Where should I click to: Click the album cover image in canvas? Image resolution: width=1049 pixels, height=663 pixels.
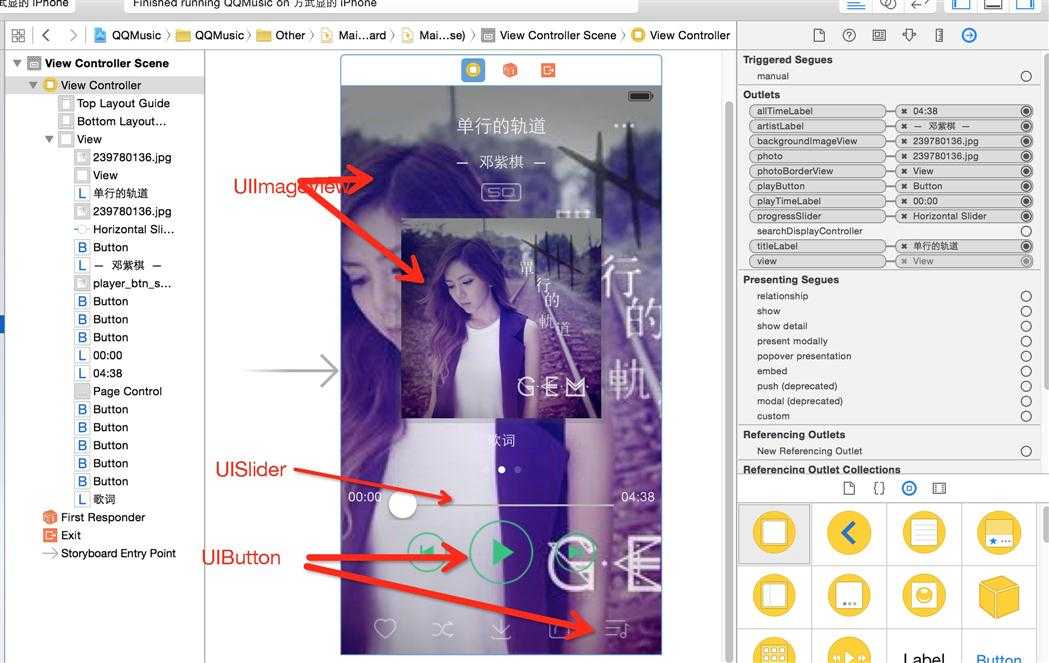click(x=501, y=318)
